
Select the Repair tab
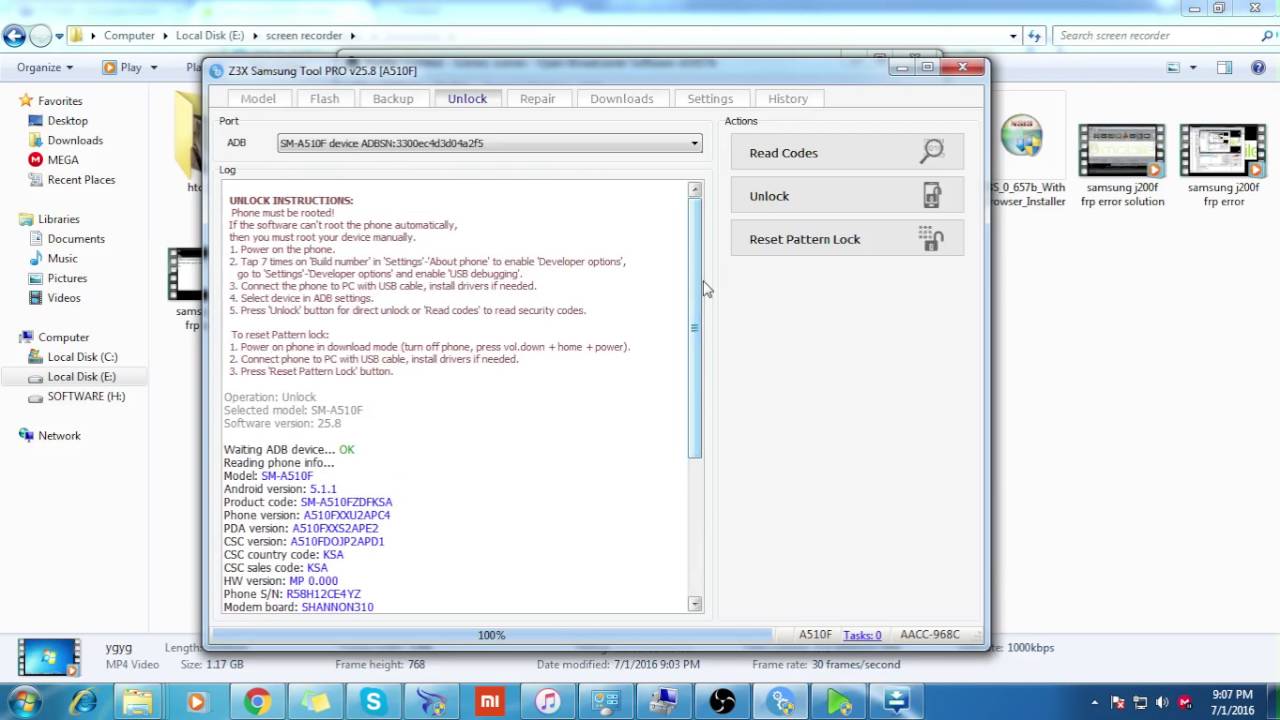click(537, 98)
